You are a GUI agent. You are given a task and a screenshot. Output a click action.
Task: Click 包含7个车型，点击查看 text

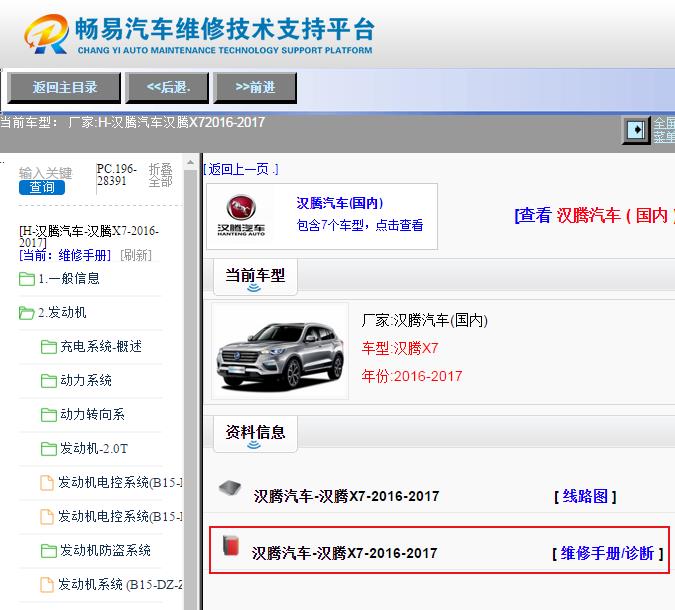click(360, 225)
